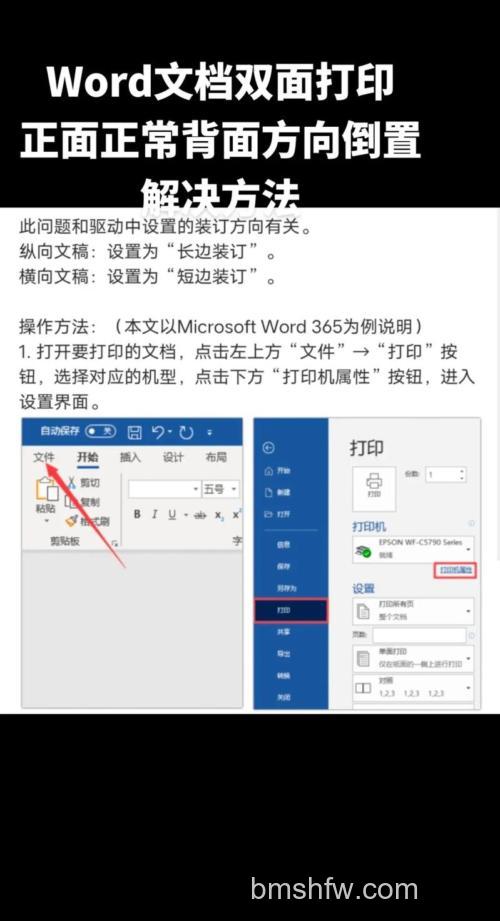Increase print copies with up stepper
The width and height of the screenshot is (500, 921).
click(462, 471)
